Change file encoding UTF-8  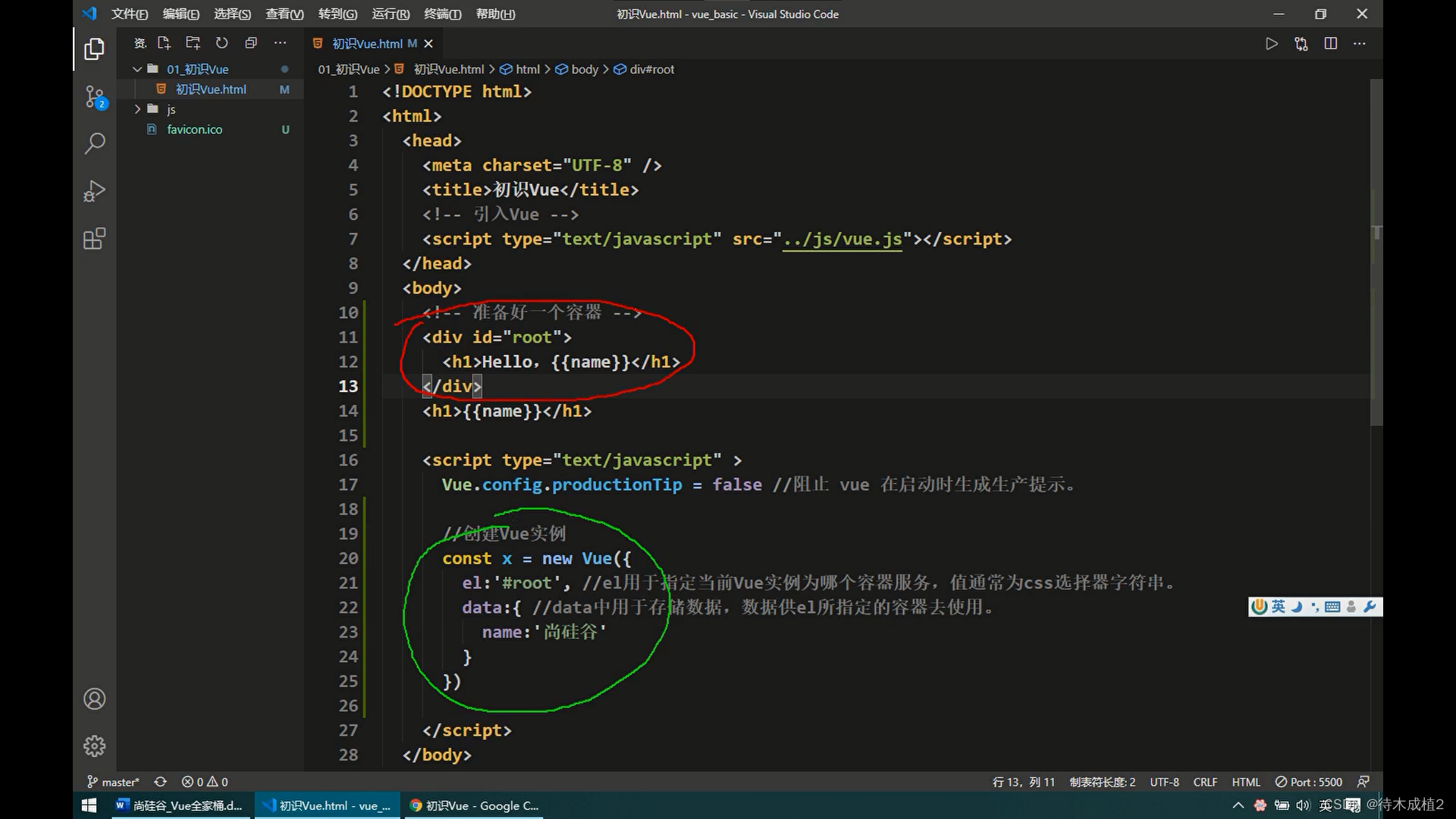(1164, 782)
